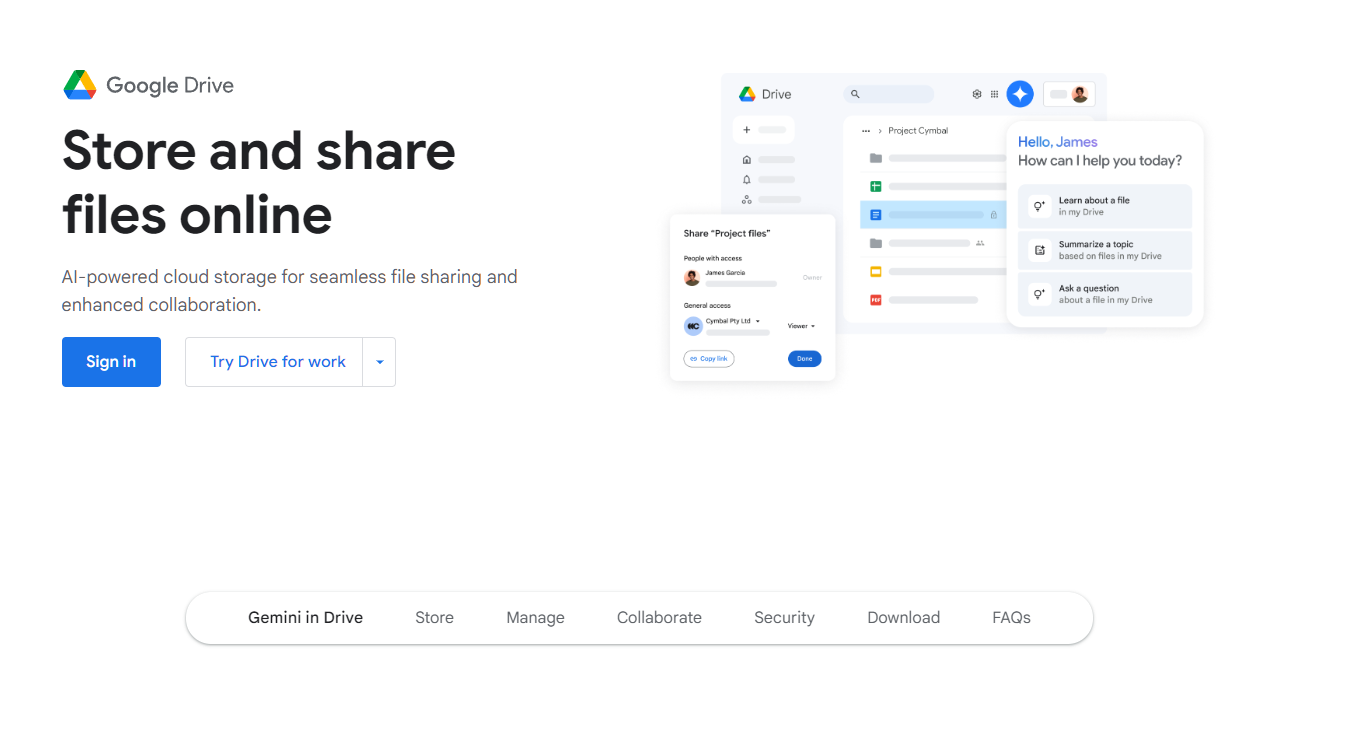The image size is (1349, 742).
Task: Click the yellow Google Slides file icon
Action: click(875, 271)
